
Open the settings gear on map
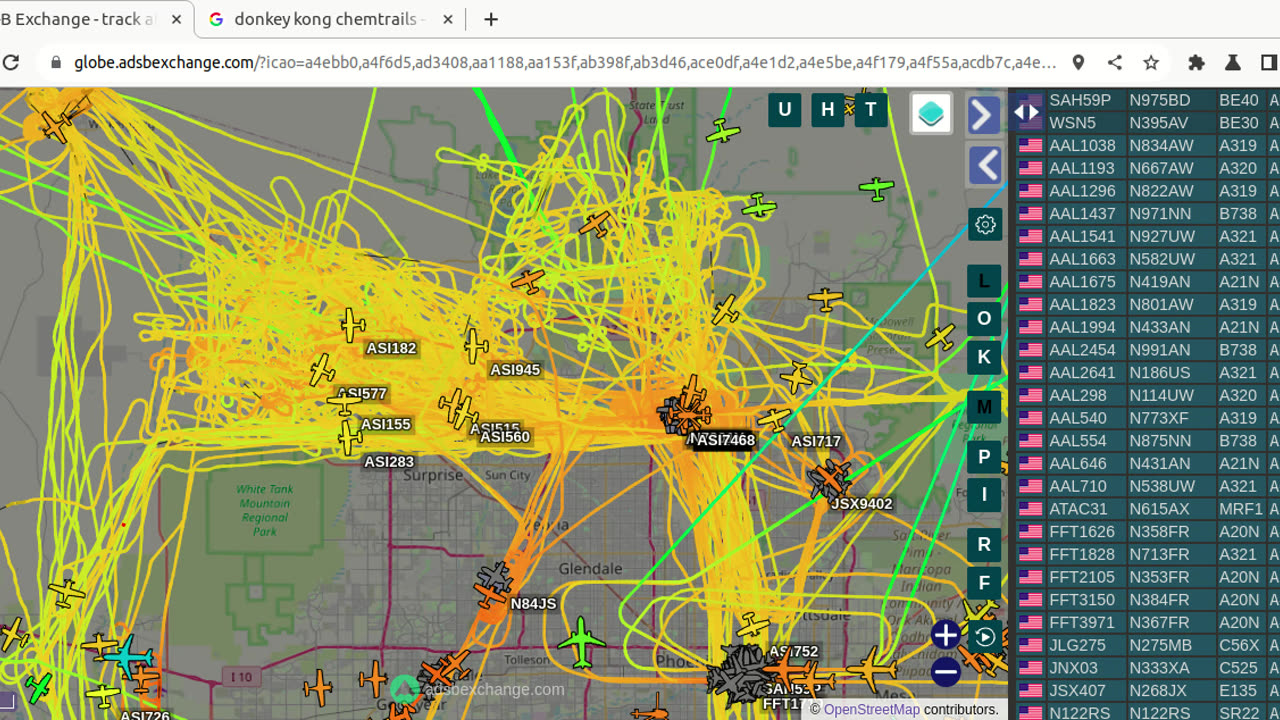[985, 224]
